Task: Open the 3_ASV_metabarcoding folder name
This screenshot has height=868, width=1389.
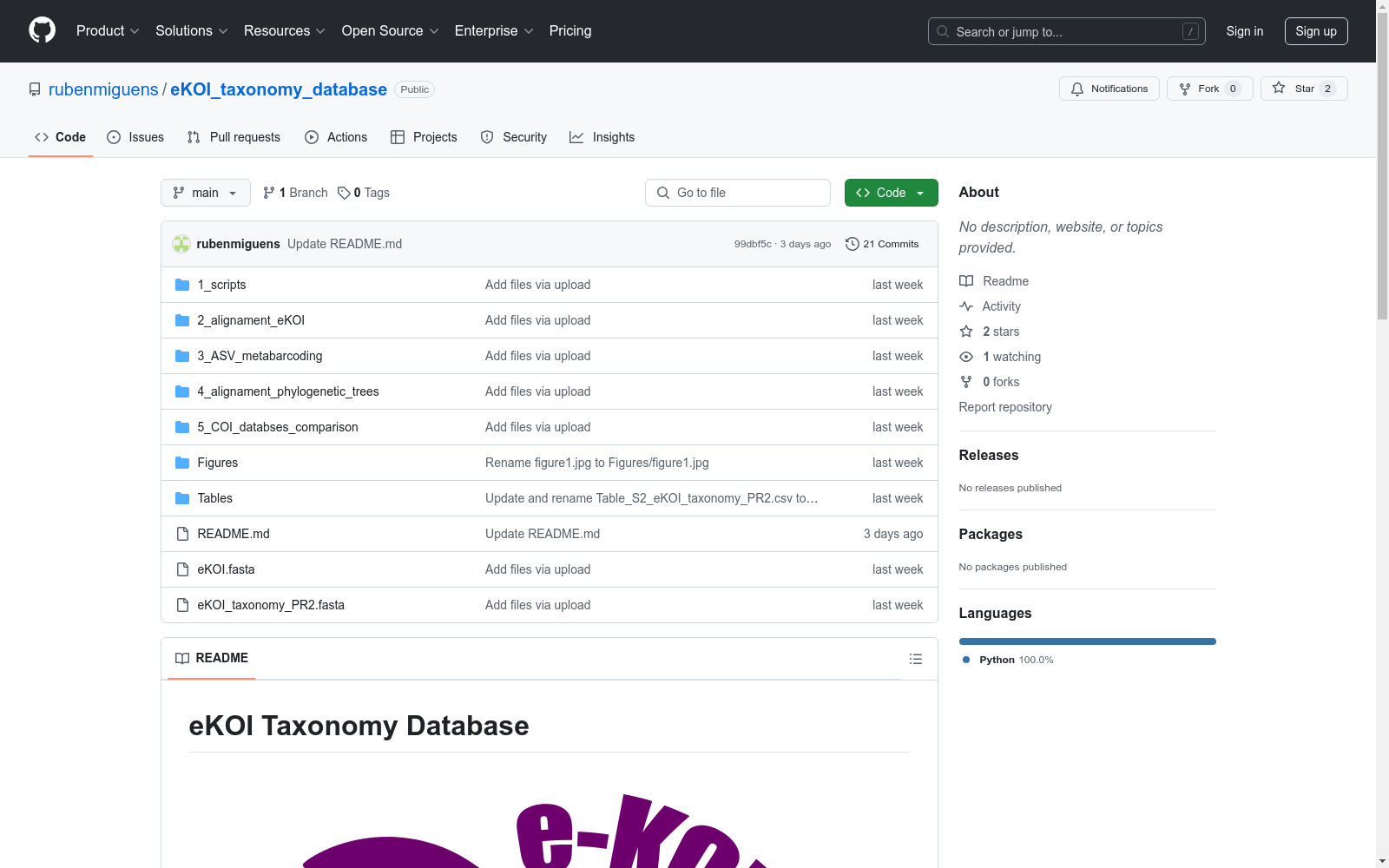Action: (x=260, y=356)
